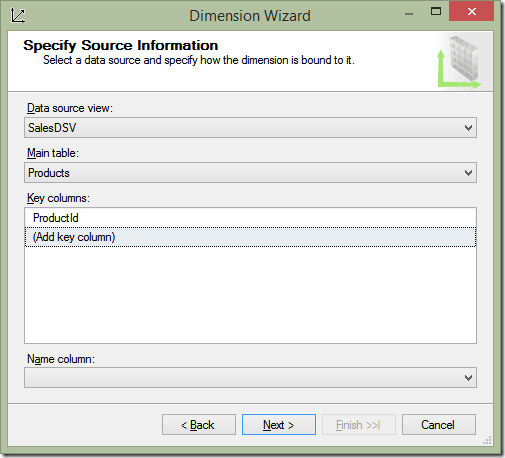
Task: Close the Dimension Wizard with red X
Action: (x=471, y=12)
